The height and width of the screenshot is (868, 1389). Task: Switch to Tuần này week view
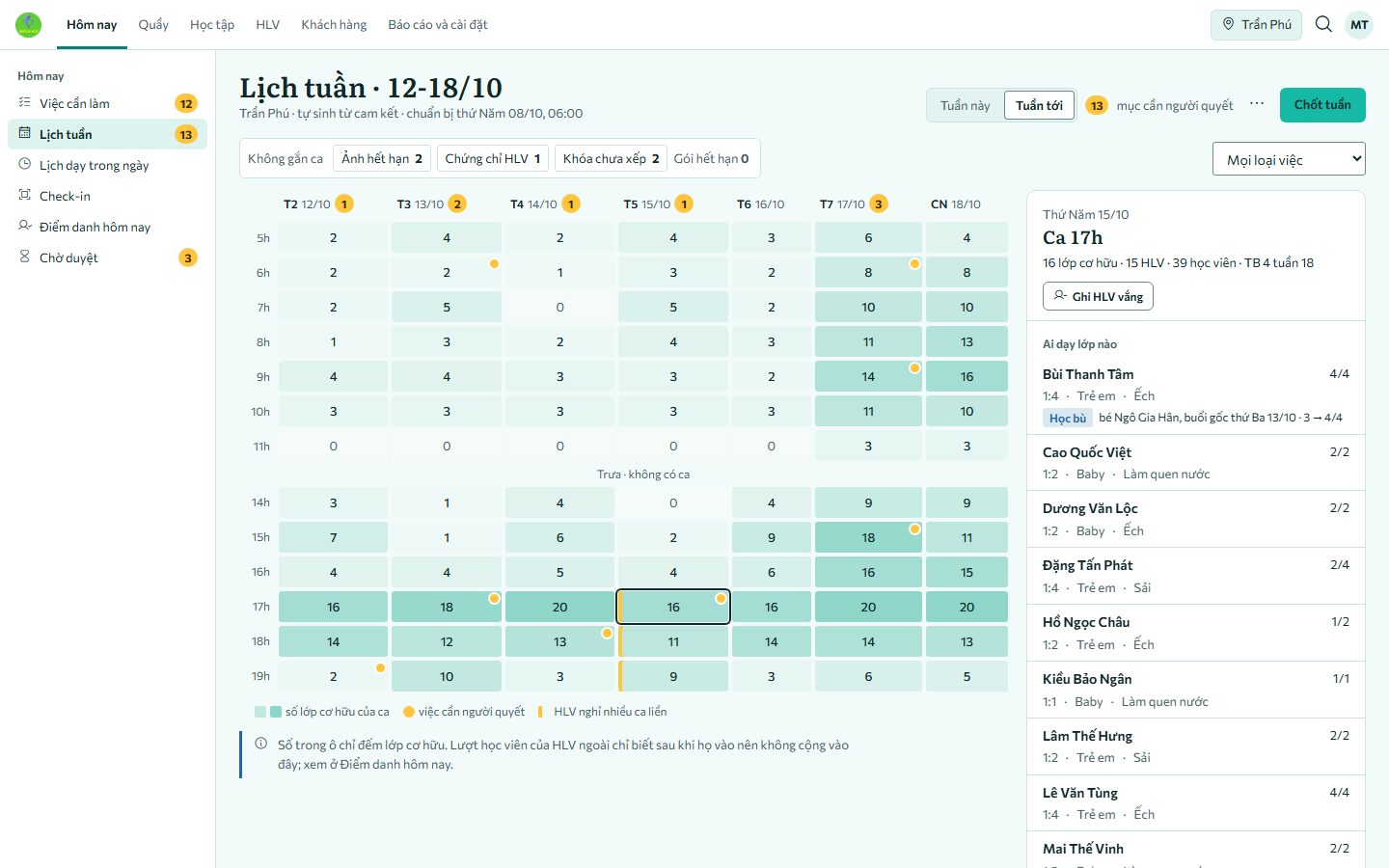965,105
